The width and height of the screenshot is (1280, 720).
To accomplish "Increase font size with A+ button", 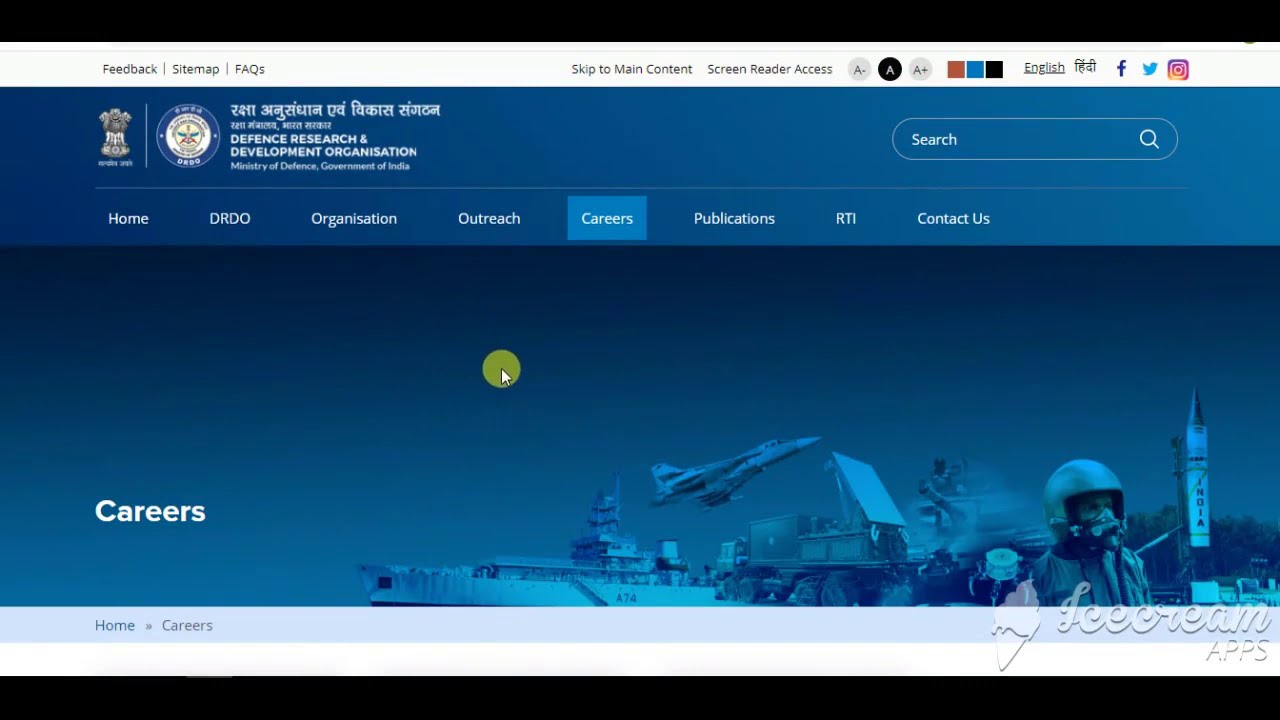I will 921,69.
